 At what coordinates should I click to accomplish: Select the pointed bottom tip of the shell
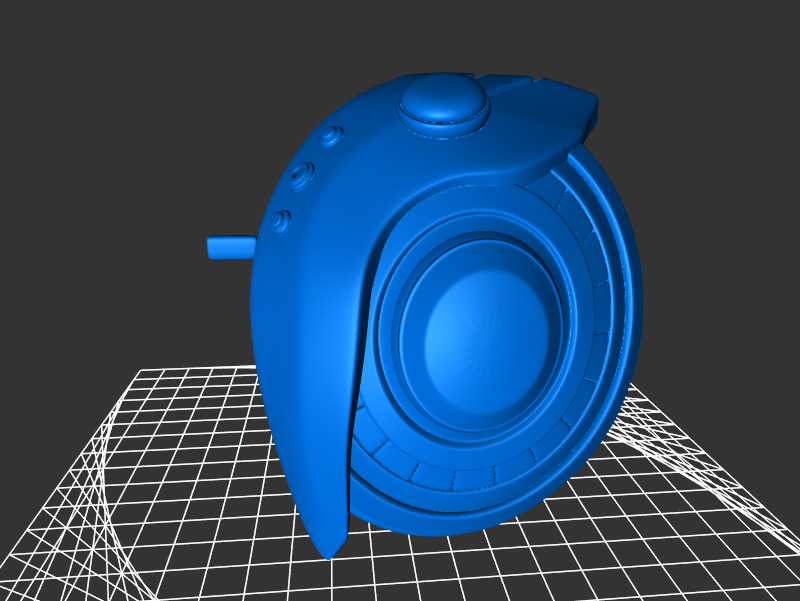tap(328, 548)
